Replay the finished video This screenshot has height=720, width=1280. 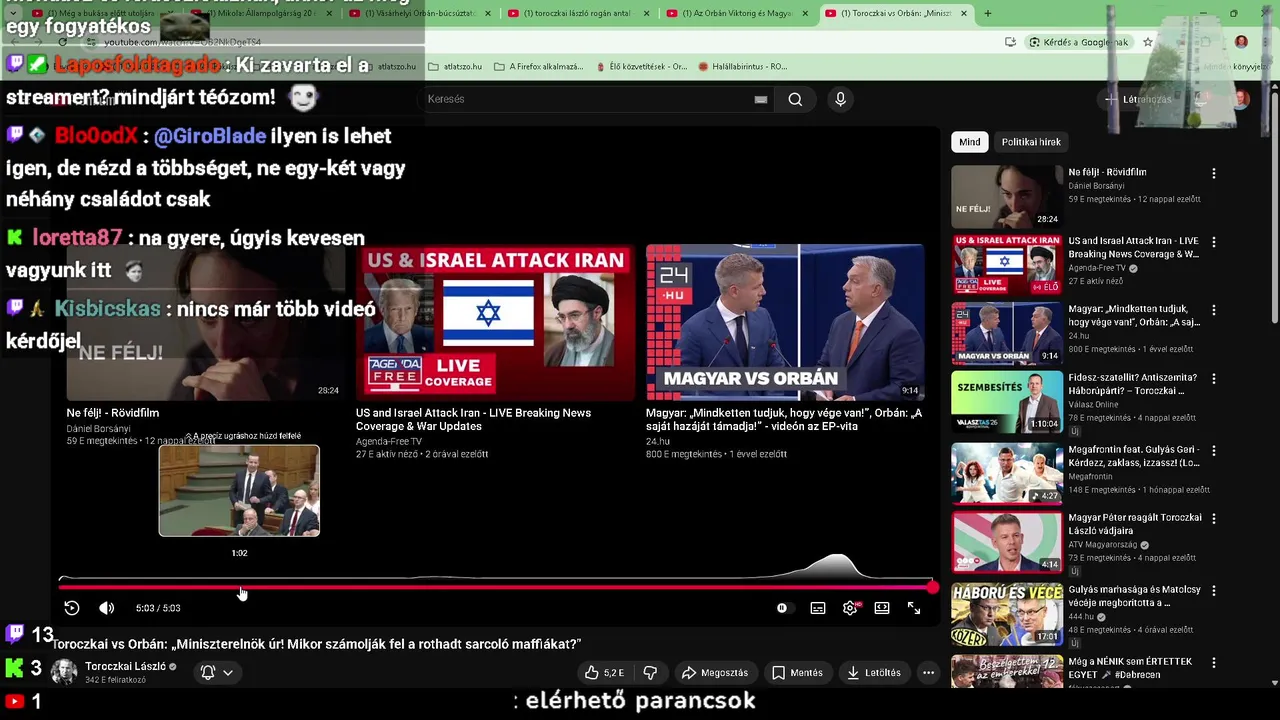(x=72, y=608)
